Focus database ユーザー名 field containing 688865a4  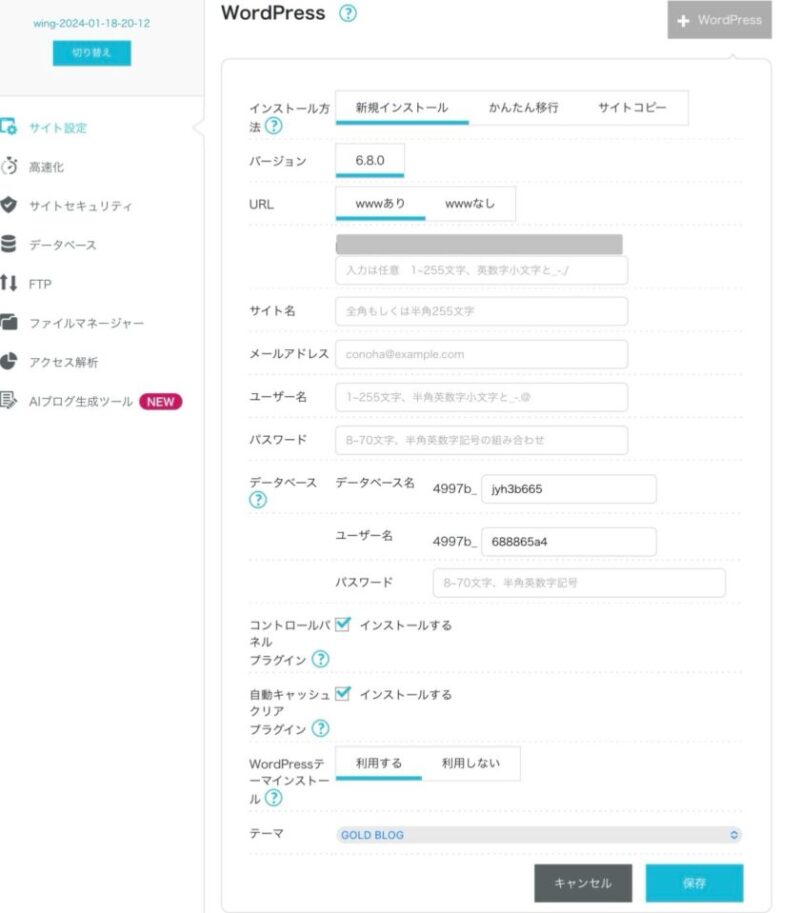click(569, 542)
